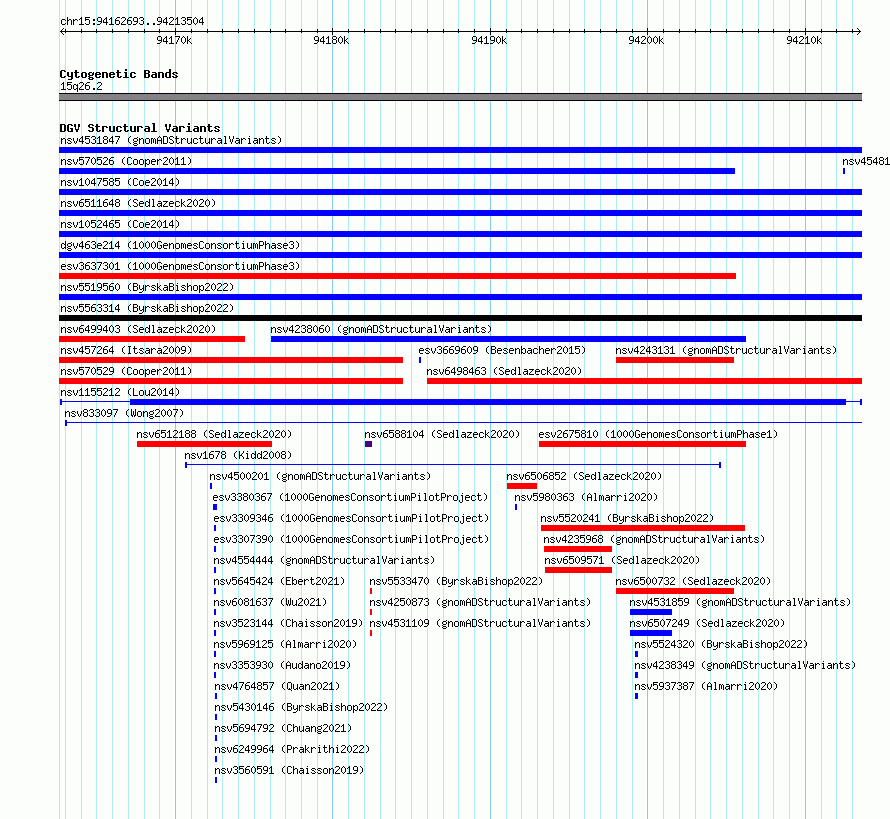Click the gray 15q26.2 cytoband bar
The width and height of the screenshot is (890, 819).
[x=460, y=97]
